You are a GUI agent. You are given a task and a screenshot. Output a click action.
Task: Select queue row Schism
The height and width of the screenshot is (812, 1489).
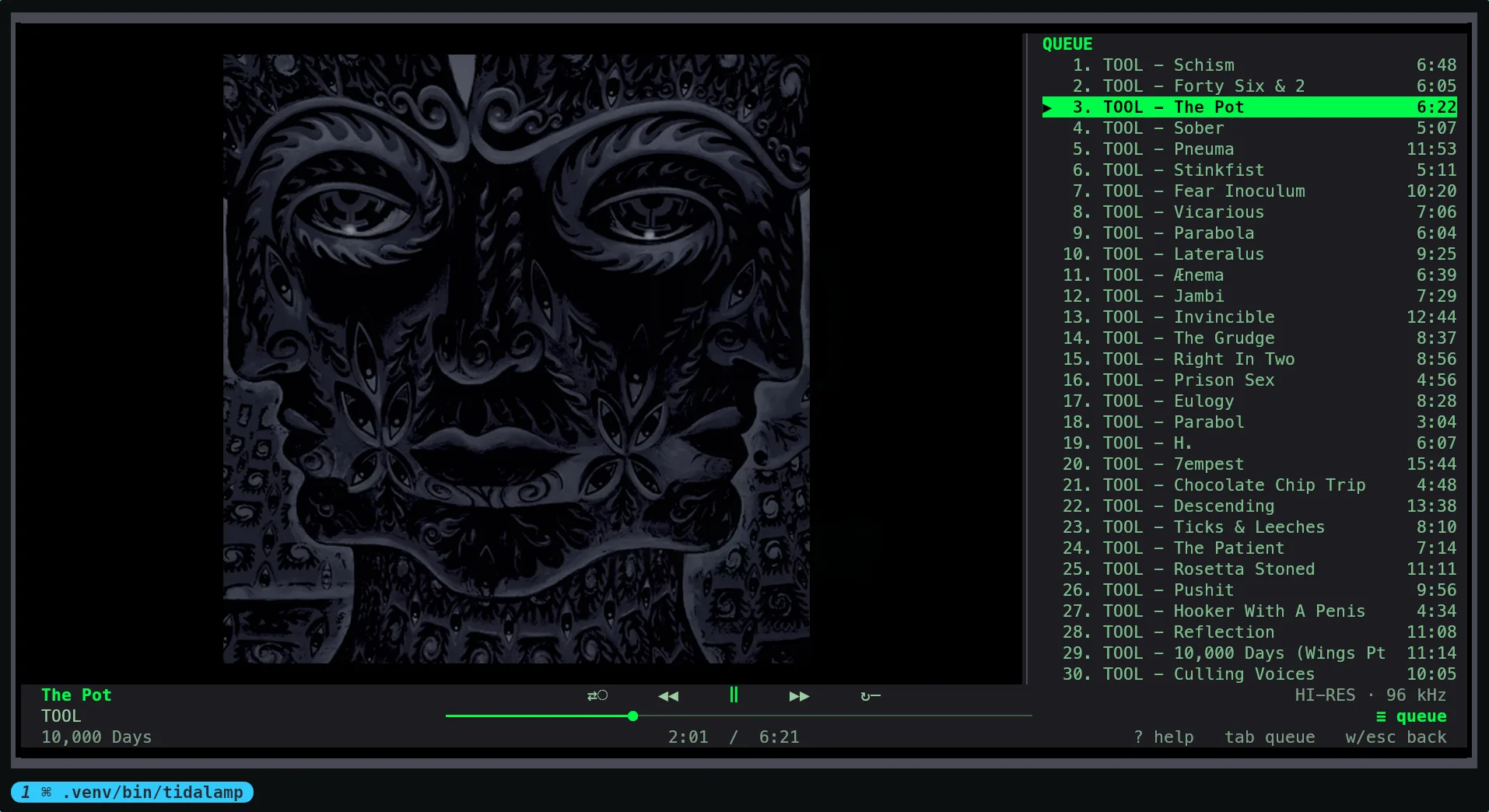pos(1249,65)
